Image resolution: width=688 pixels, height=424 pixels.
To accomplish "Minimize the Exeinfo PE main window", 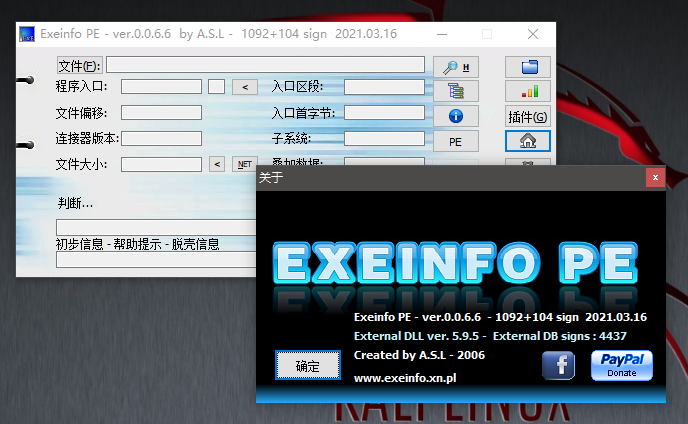I will click(x=442, y=34).
